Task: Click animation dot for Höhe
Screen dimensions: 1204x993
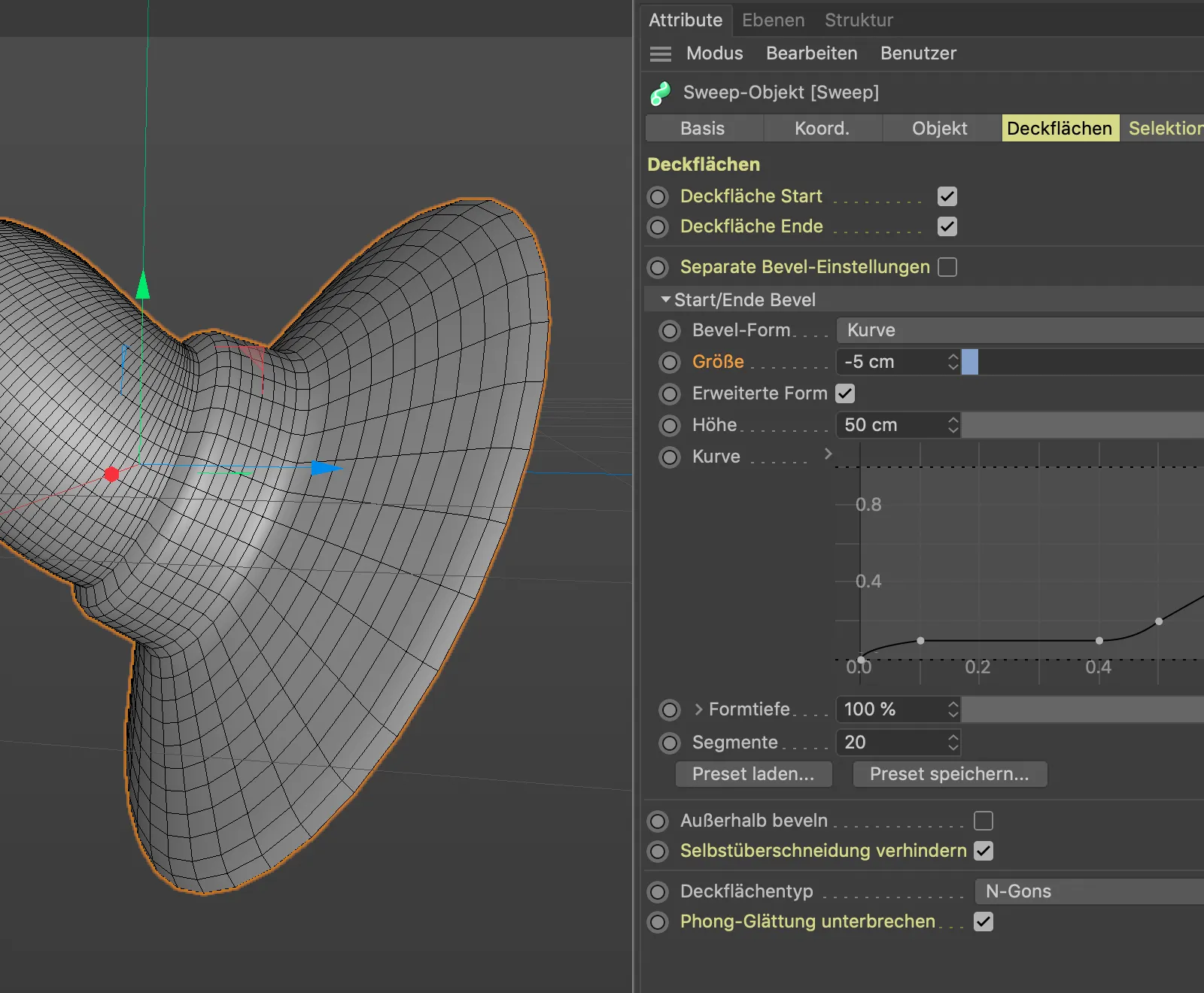Action: [x=670, y=426]
